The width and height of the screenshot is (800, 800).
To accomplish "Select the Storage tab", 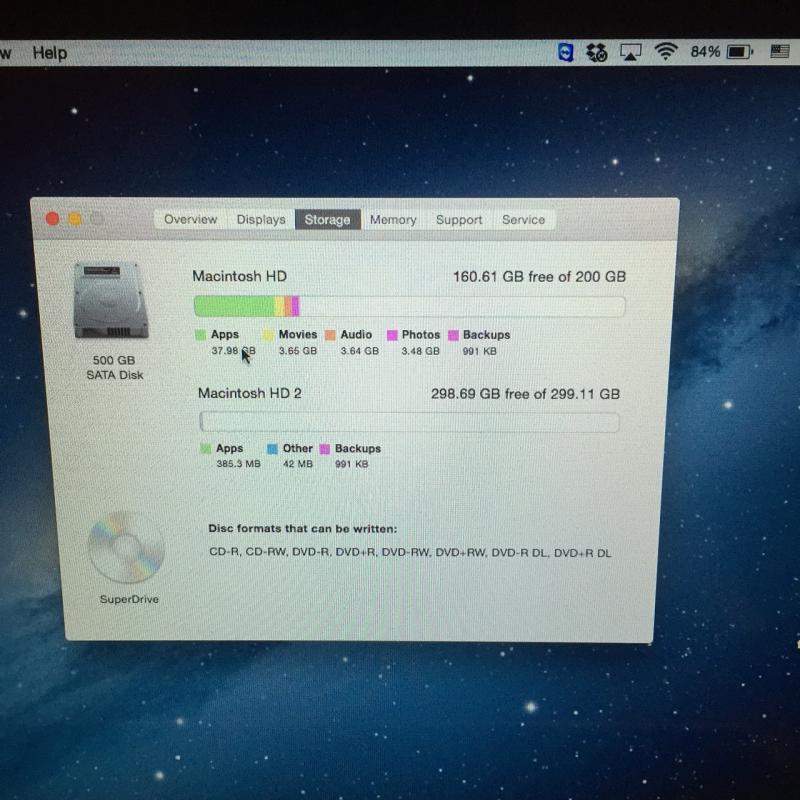I will tap(327, 219).
